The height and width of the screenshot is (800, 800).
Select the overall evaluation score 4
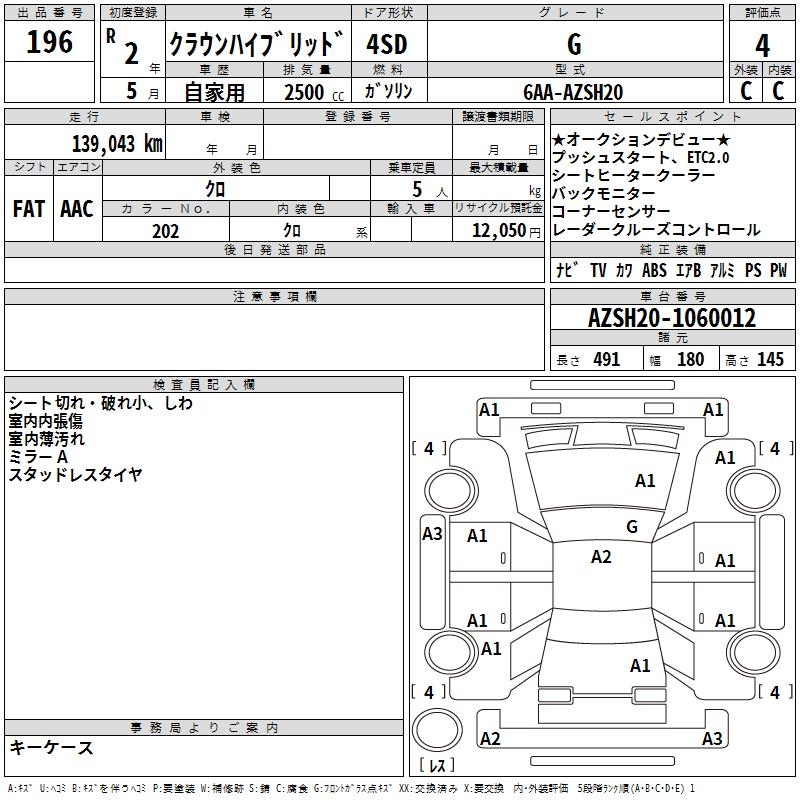(762, 45)
